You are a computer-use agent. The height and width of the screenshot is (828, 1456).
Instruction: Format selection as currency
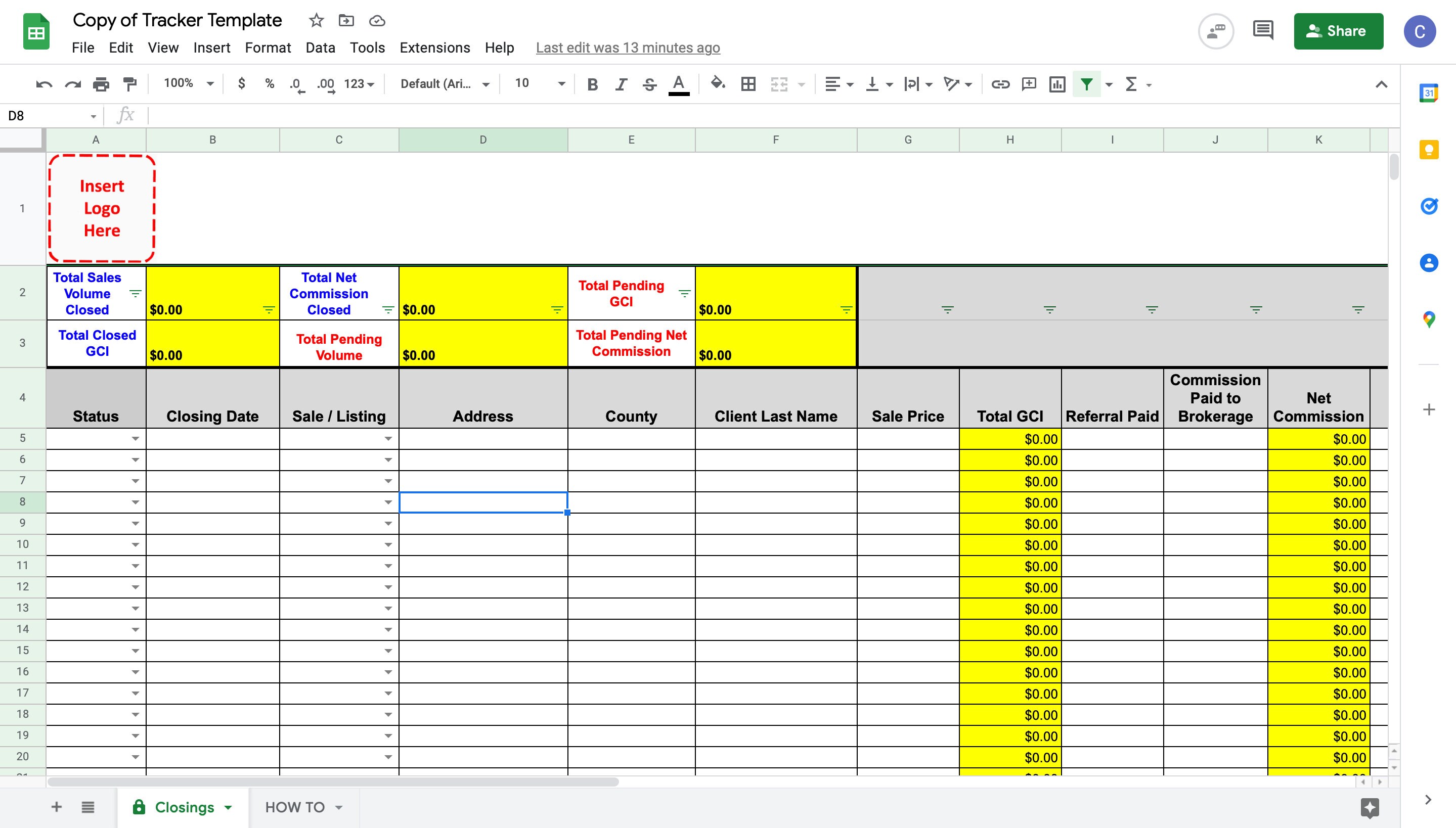(241, 83)
